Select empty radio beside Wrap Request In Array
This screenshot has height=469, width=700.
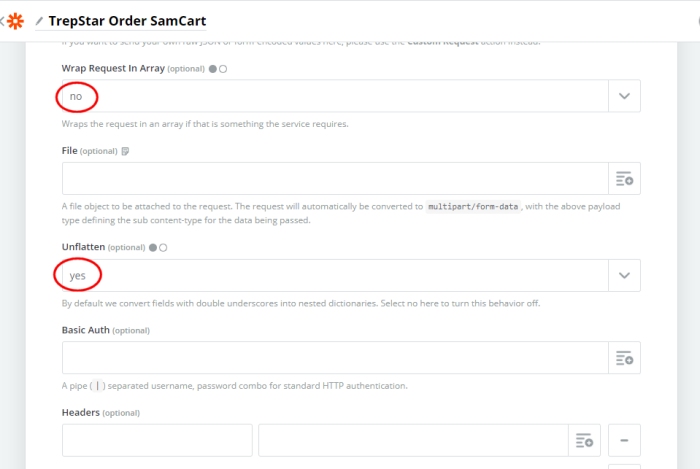tap(223, 69)
